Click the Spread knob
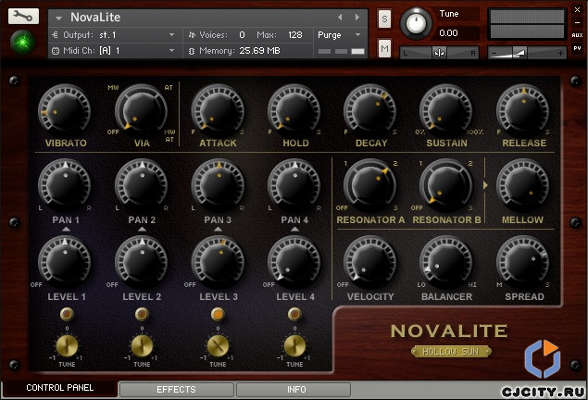Image resolution: width=588 pixels, height=400 pixels. [x=523, y=261]
